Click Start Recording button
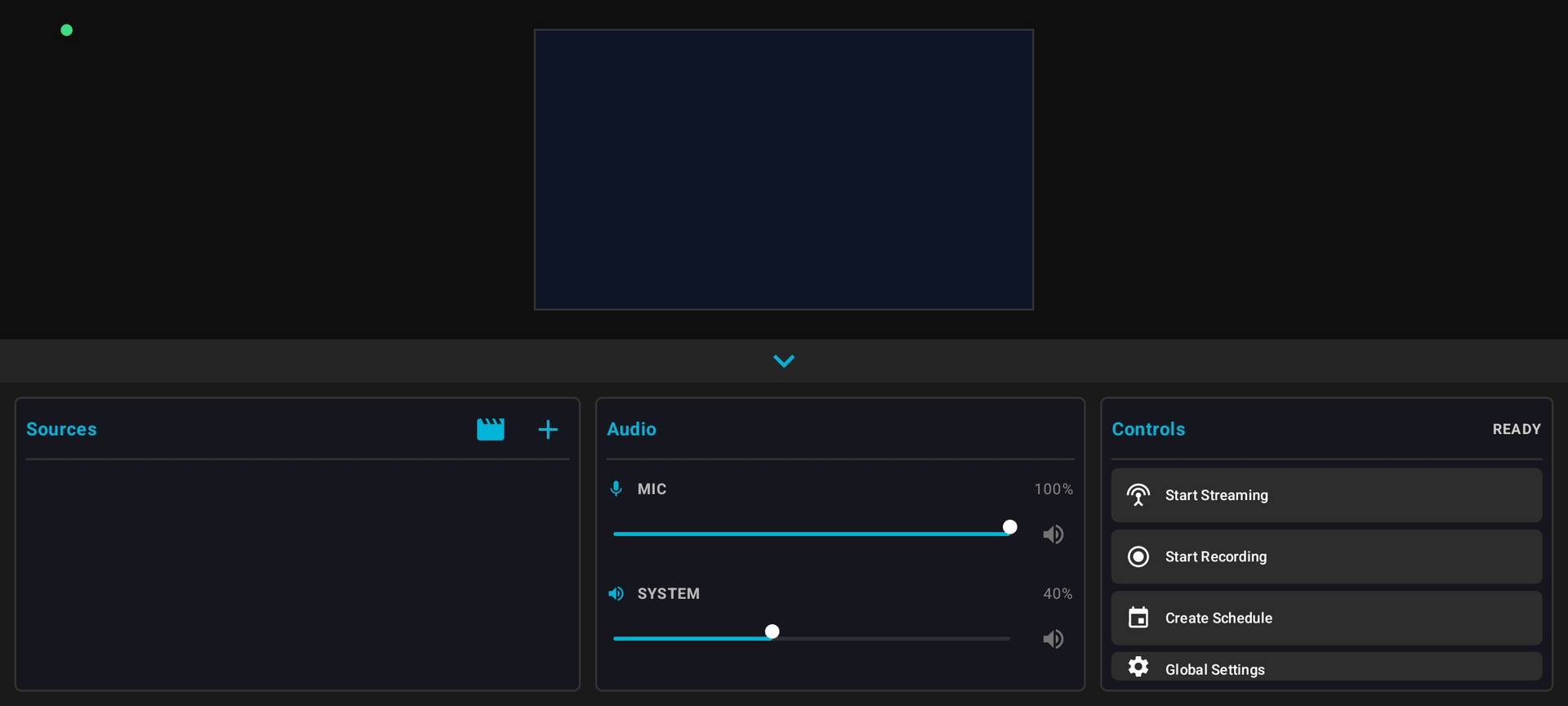This screenshot has height=706, width=1568. coord(1326,556)
